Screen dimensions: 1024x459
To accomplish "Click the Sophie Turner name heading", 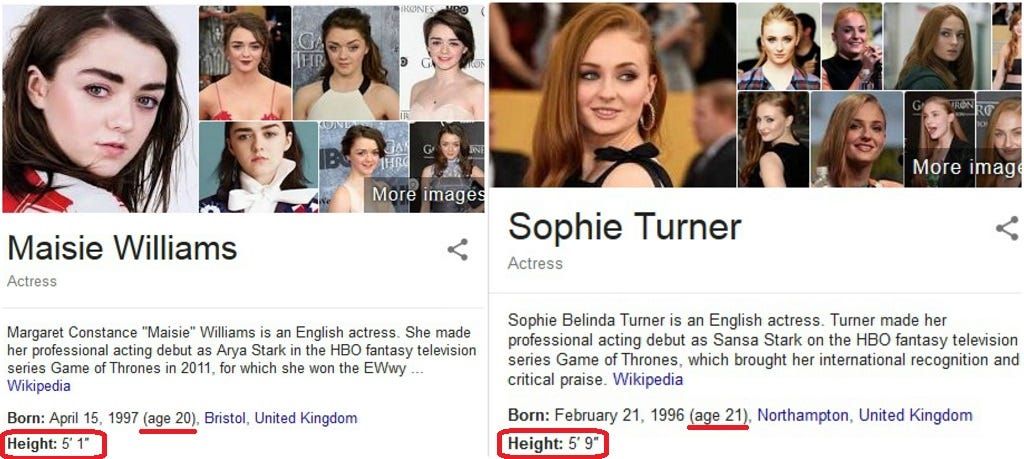I will pyautogui.click(x=625, y=227).
